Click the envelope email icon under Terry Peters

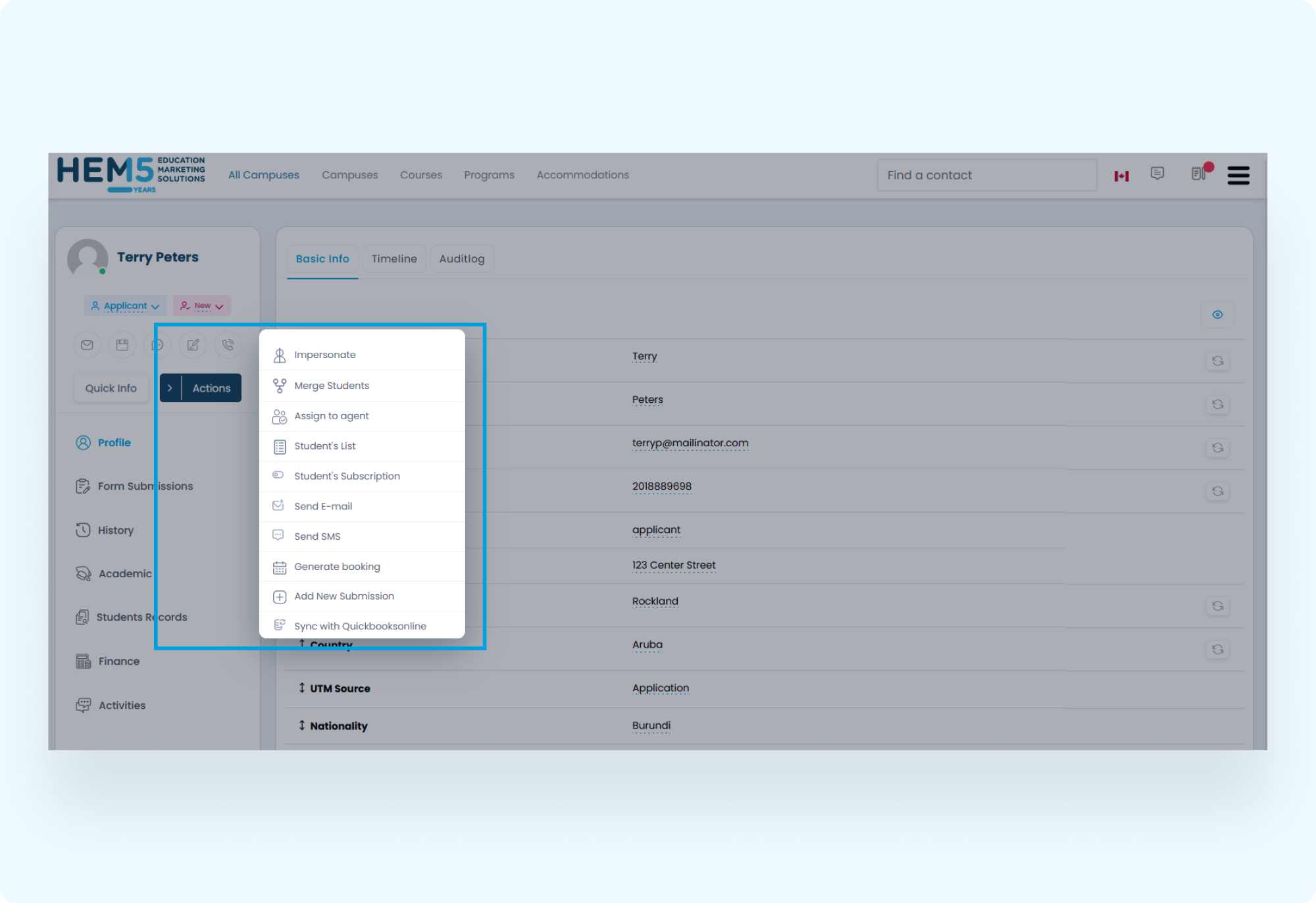tap(87, 345)
